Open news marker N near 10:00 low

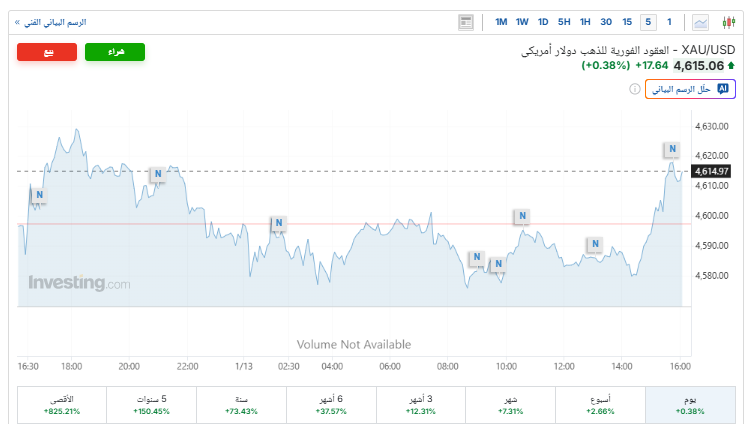coord(497,265)
